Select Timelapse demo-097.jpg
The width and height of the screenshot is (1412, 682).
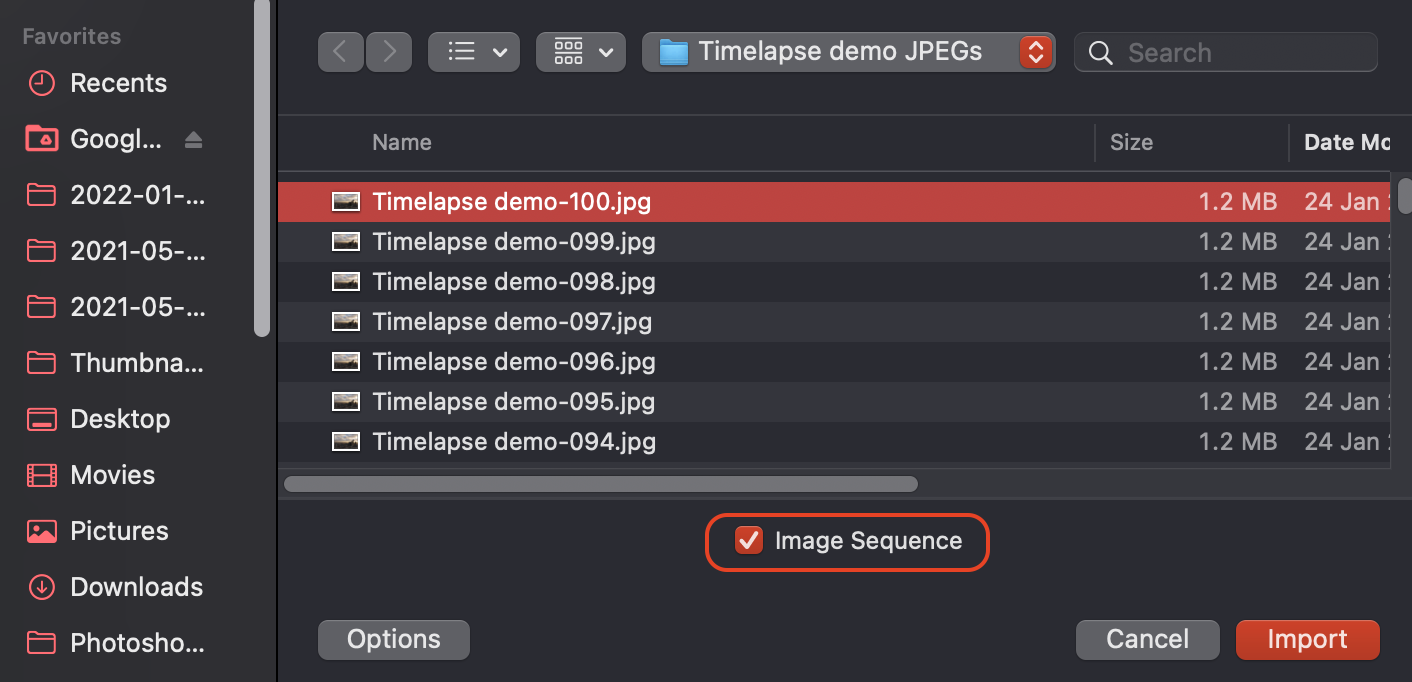pyautogui.click(x=834, y=322)
